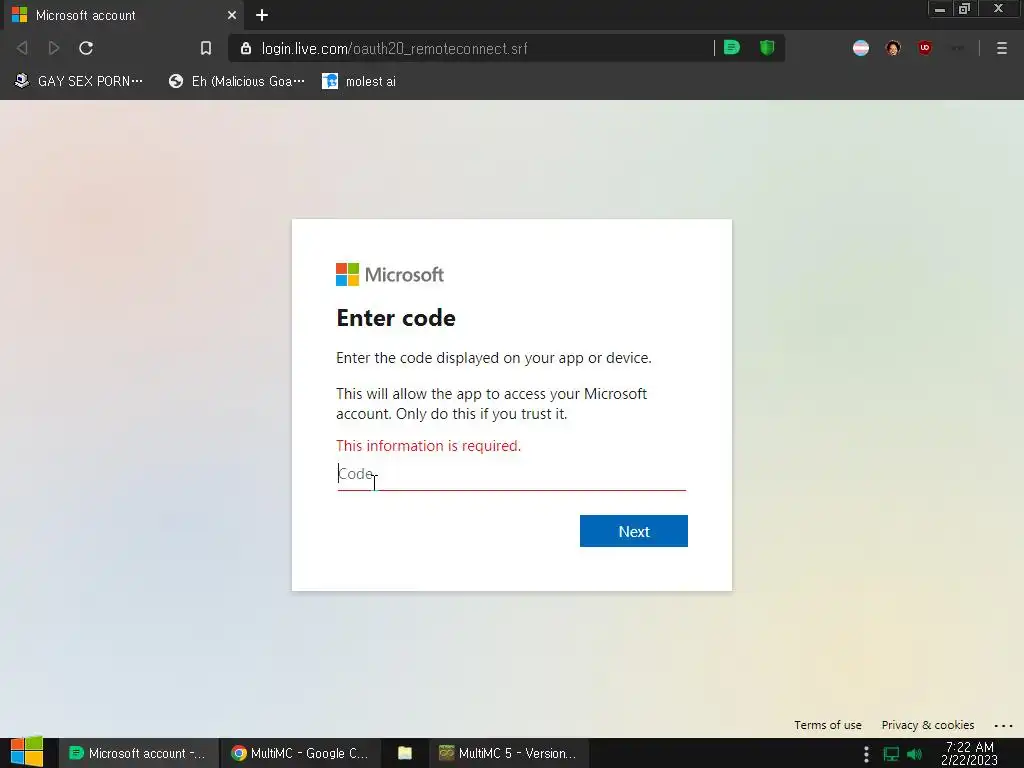The width and height of the screenshot is (1024, 768).
Task: Minimize the browser window
Action: 940,9
